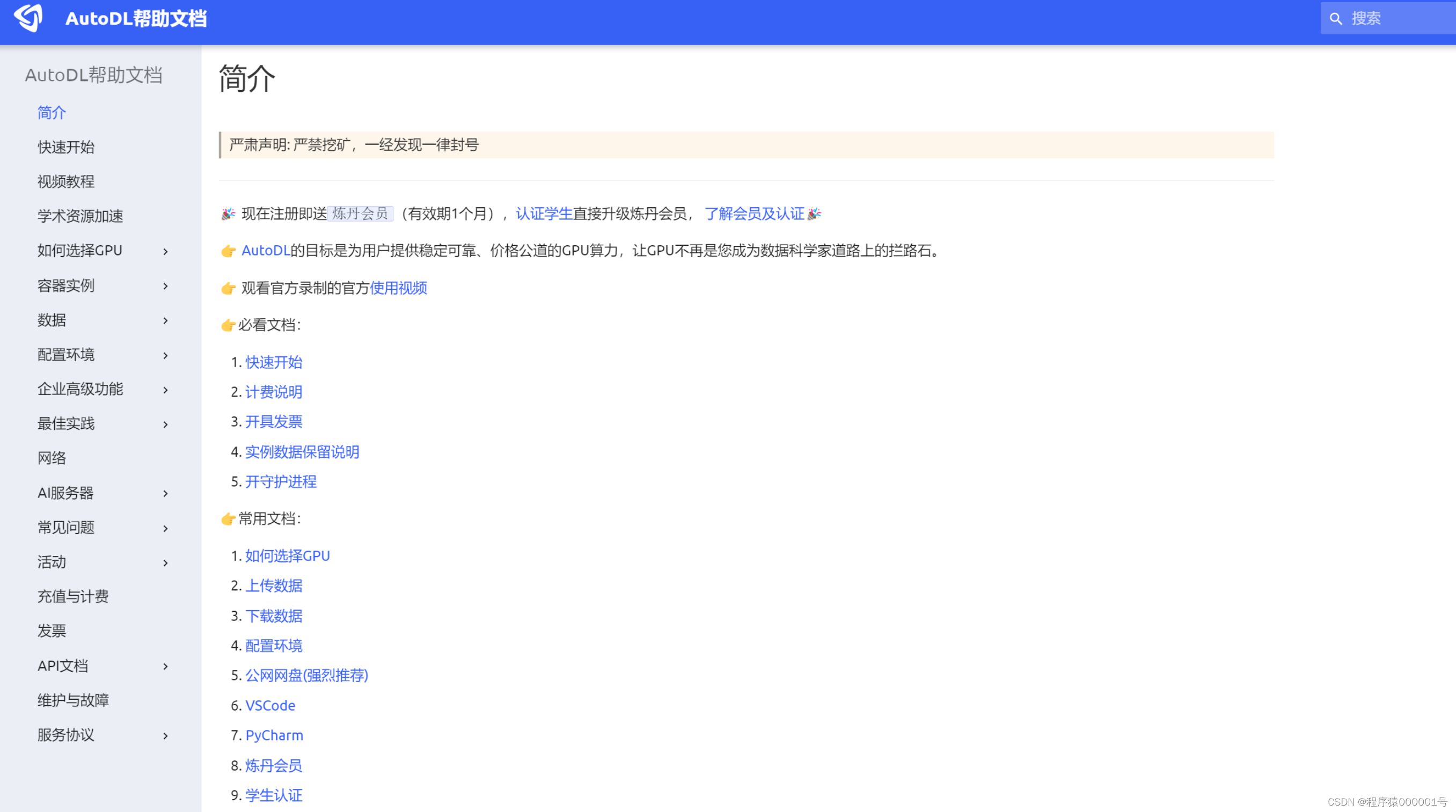This screenshot has height=812, width=1456.
Task: Select 简介 in the sidebar
Action: 52,113
